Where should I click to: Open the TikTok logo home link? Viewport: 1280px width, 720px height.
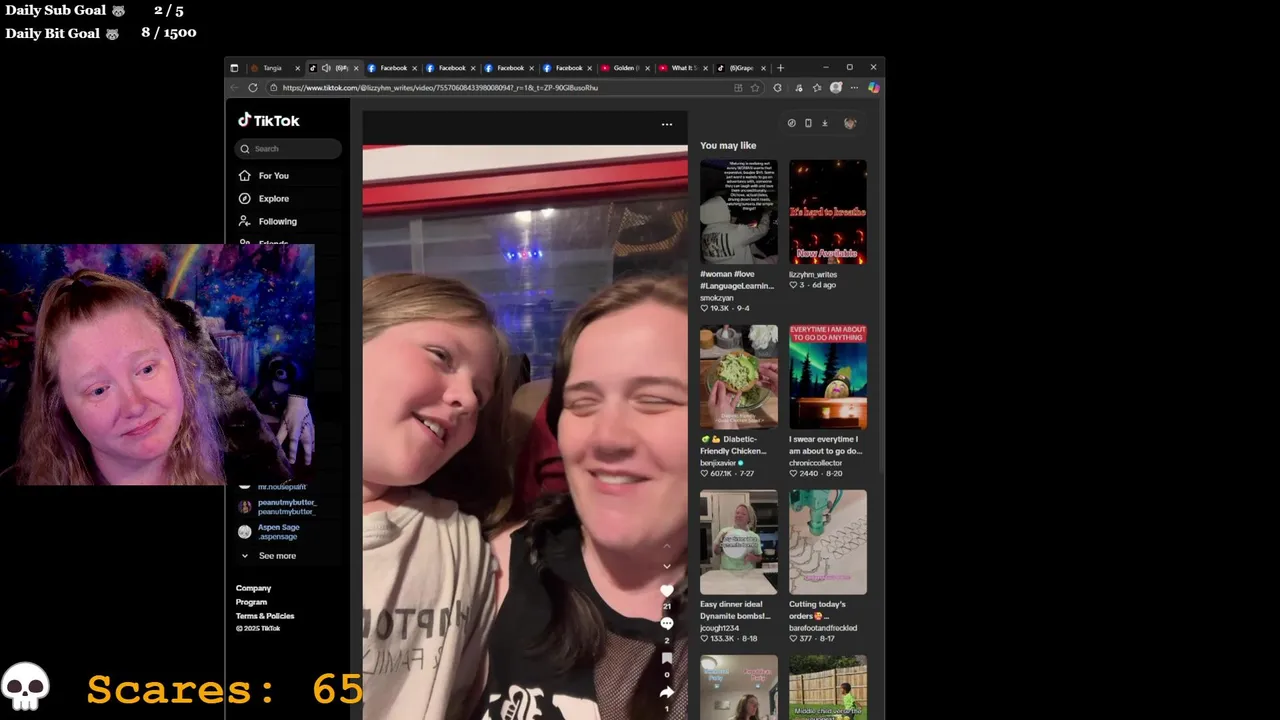268,120
